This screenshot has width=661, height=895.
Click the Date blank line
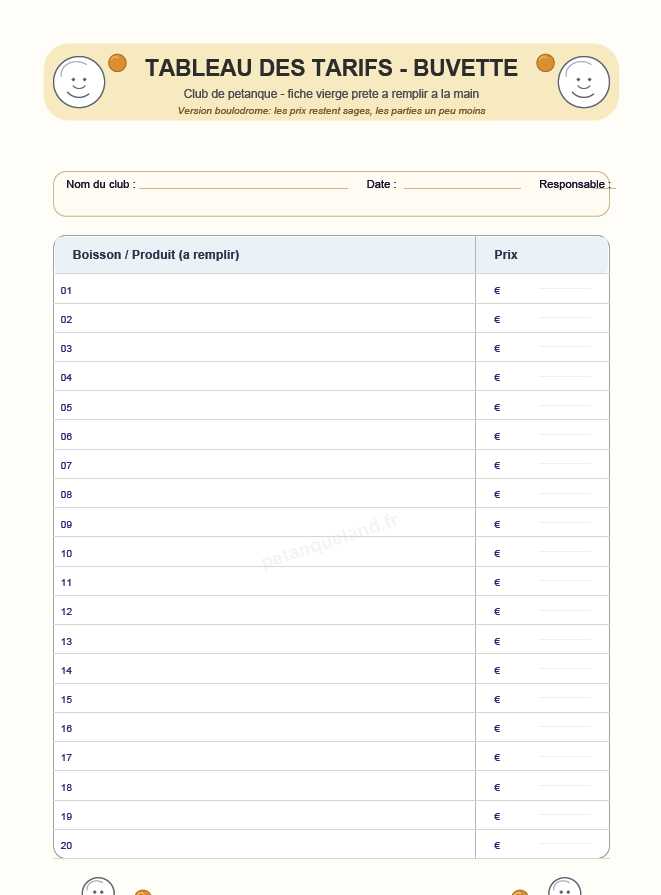pyautogui.click(x=462, y=187)
